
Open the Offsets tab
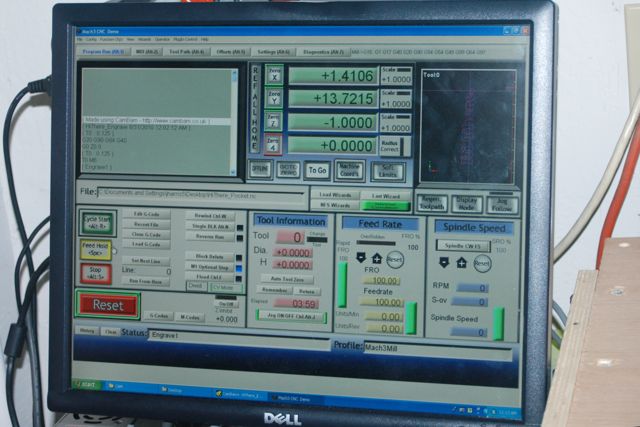(x=231, y=52)
